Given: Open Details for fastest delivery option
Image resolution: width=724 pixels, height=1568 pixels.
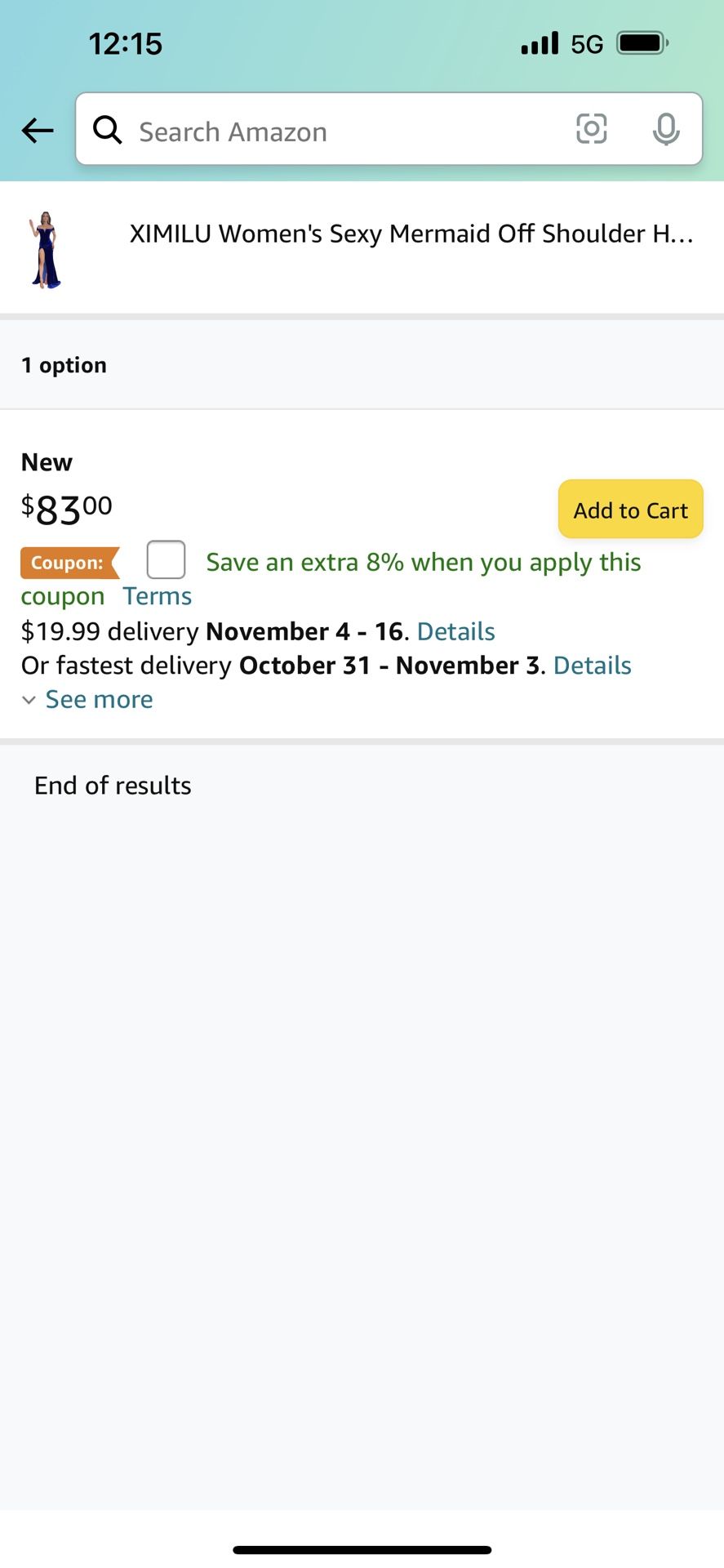Looking at the screenshot, I should (x=592, y=666).
